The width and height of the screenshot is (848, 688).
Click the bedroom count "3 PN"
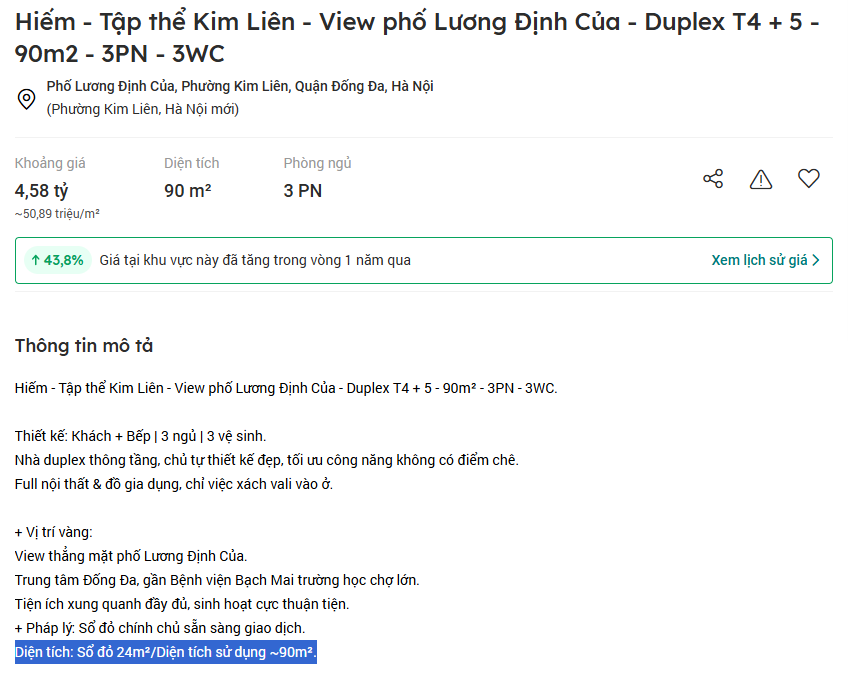(x=303, y=190)
